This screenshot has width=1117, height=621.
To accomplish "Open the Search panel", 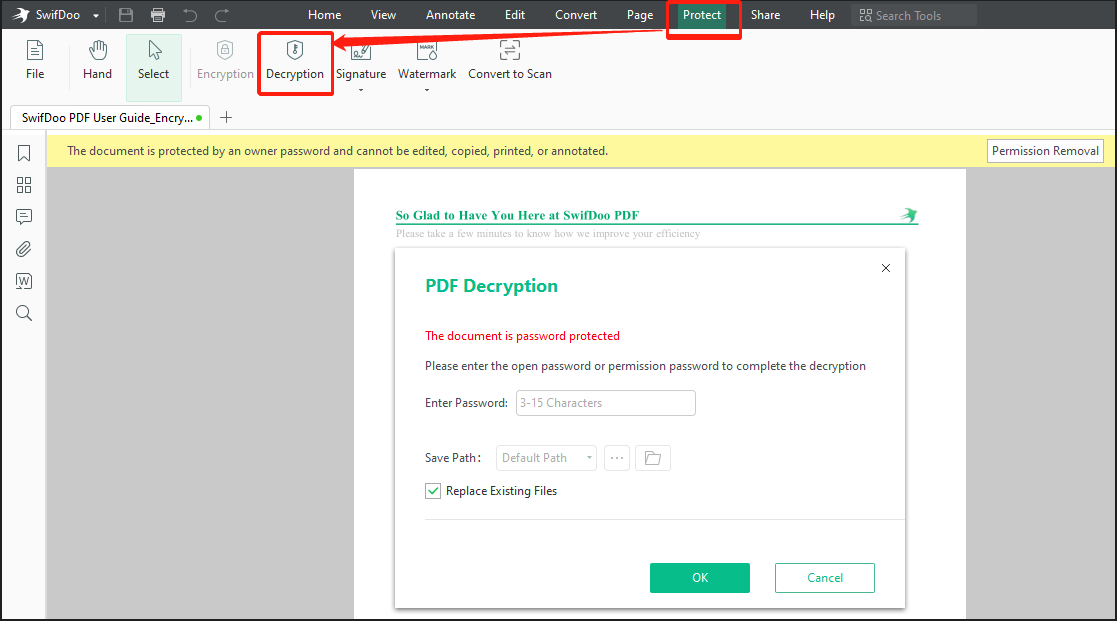I will (24, 312).
